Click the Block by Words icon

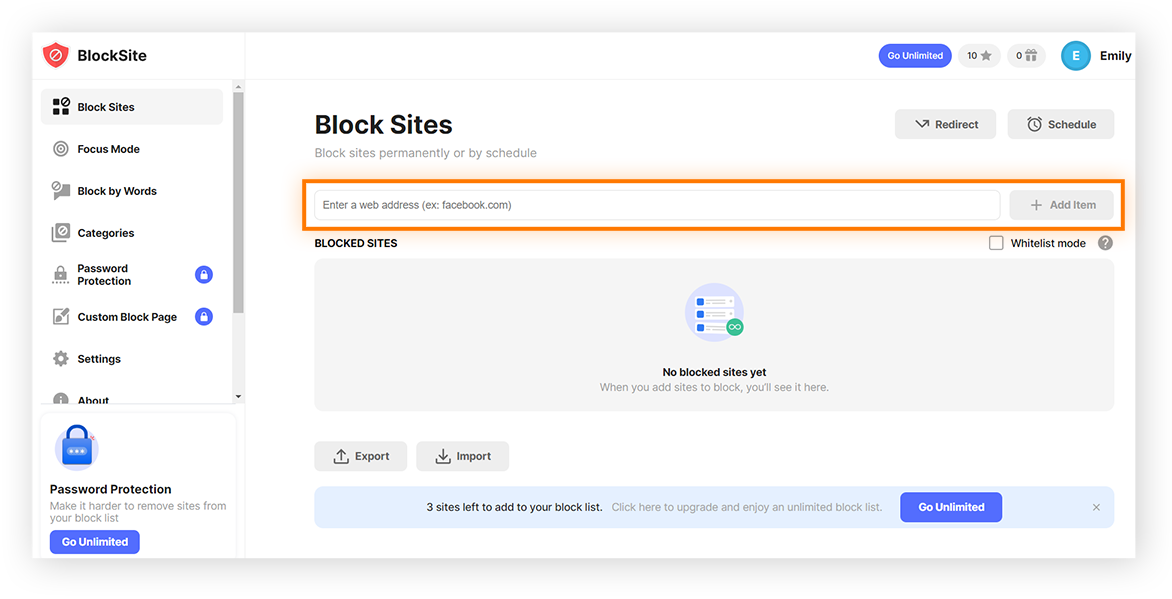pyautogui.click(x=62, y=190)
